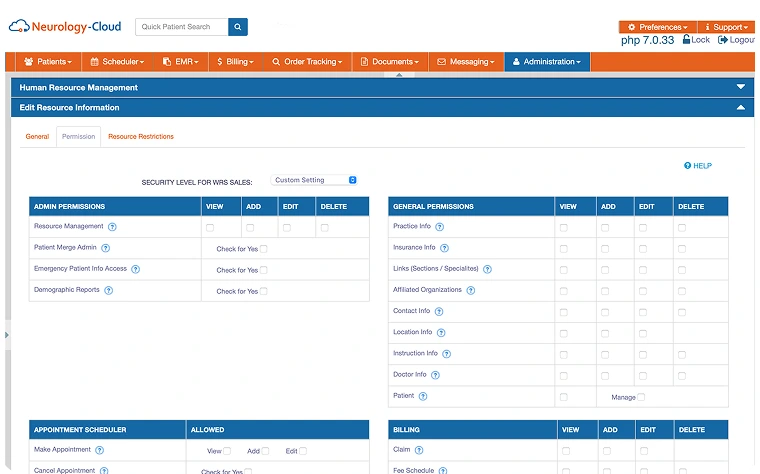Click the Neurology-Cloud logo
760x474 pixels.
[x=65, y=26]
